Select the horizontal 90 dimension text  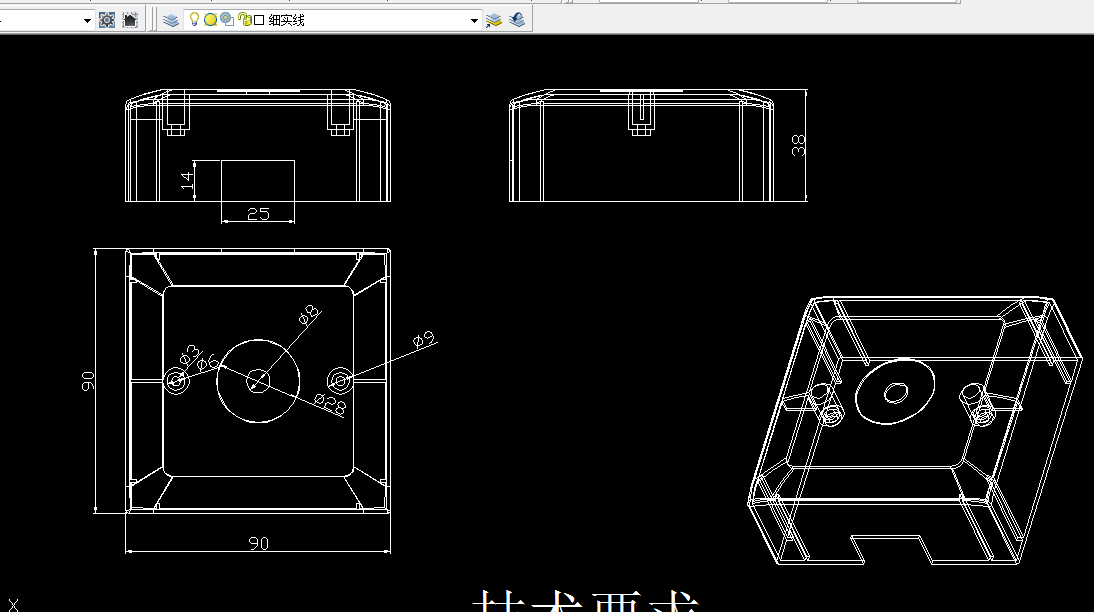[x=259, y=543]
